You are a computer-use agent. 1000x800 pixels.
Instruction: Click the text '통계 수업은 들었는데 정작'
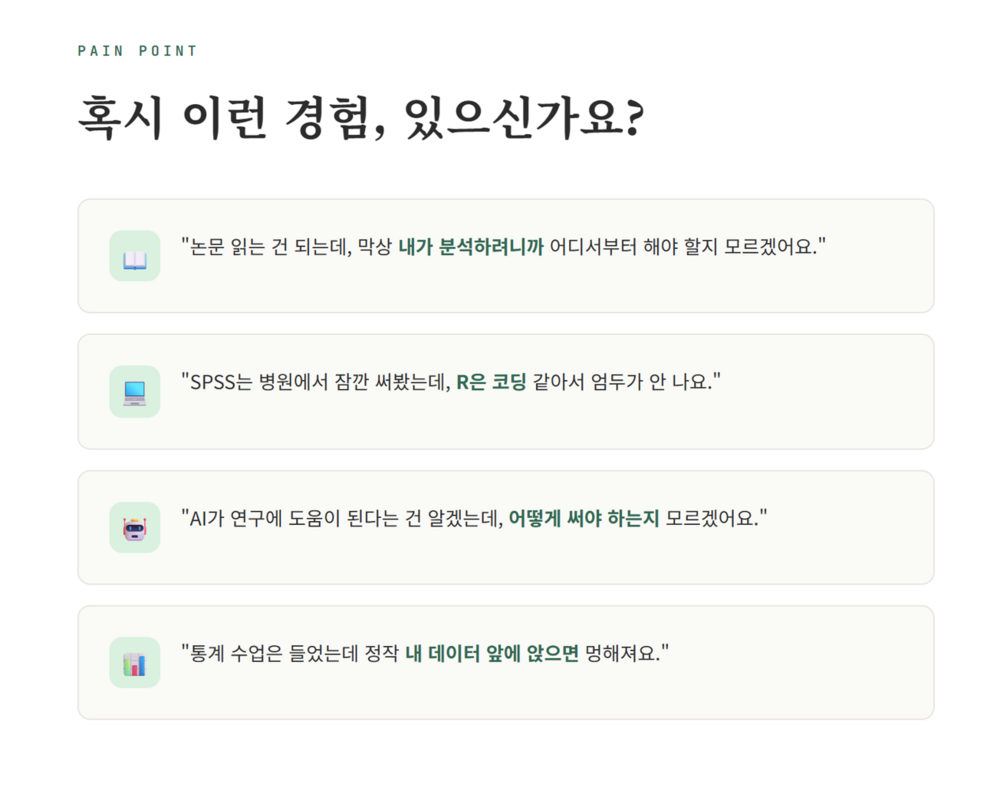coord(295,653)
